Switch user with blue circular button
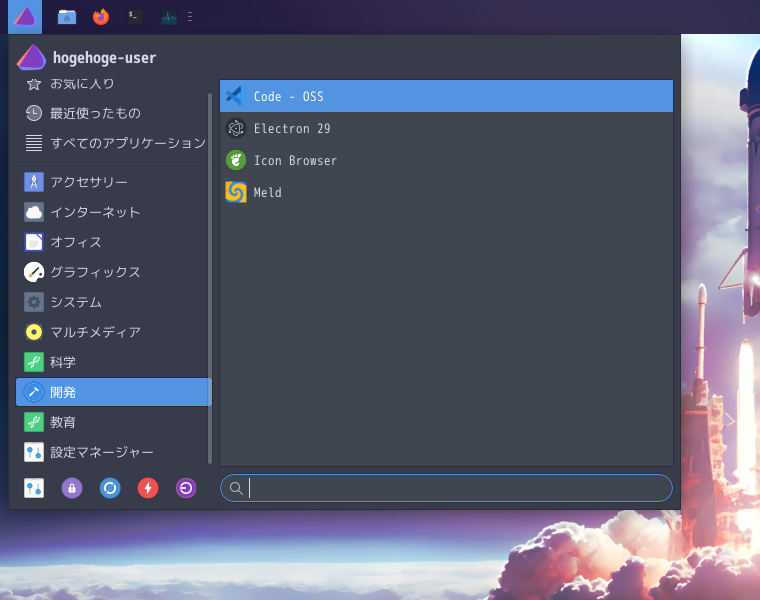The height and width of the screenshot is (600, 760). [110, 488]
